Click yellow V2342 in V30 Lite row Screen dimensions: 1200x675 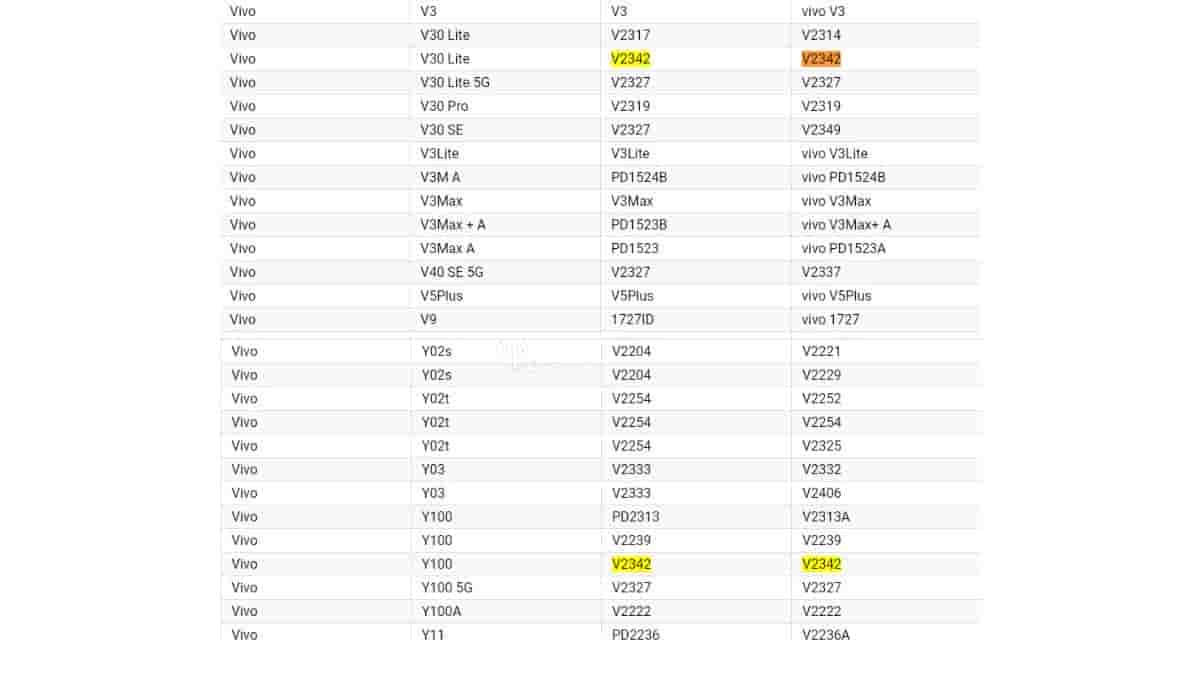pos(630,59)
